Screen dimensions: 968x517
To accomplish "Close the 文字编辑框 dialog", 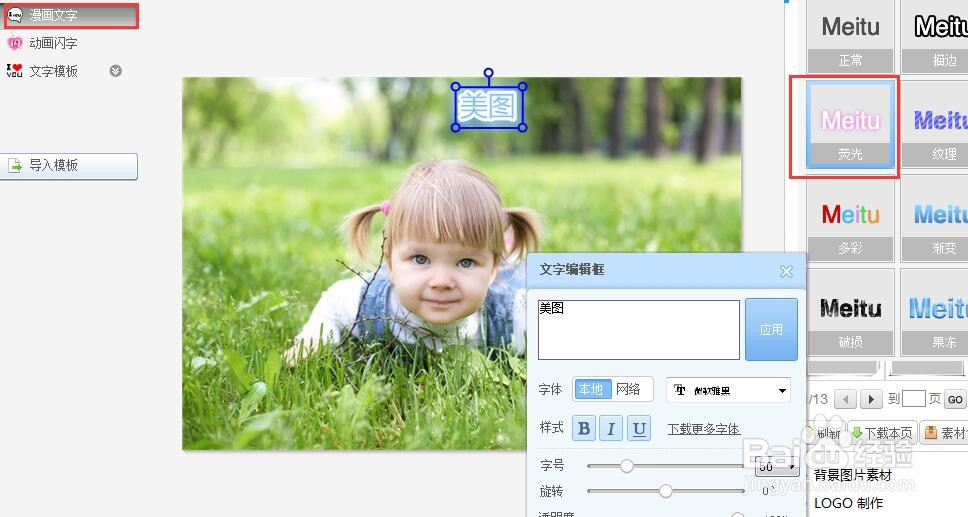I will tap(786, 271).
